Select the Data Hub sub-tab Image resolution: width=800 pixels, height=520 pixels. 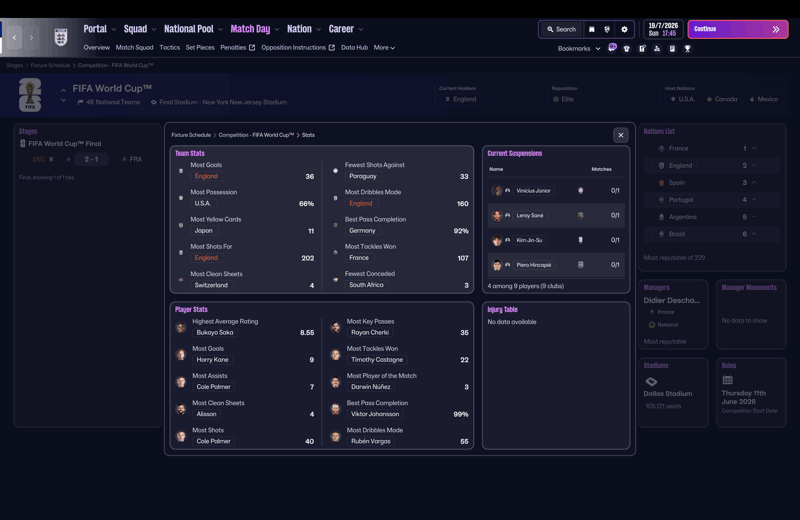[354, 47]
